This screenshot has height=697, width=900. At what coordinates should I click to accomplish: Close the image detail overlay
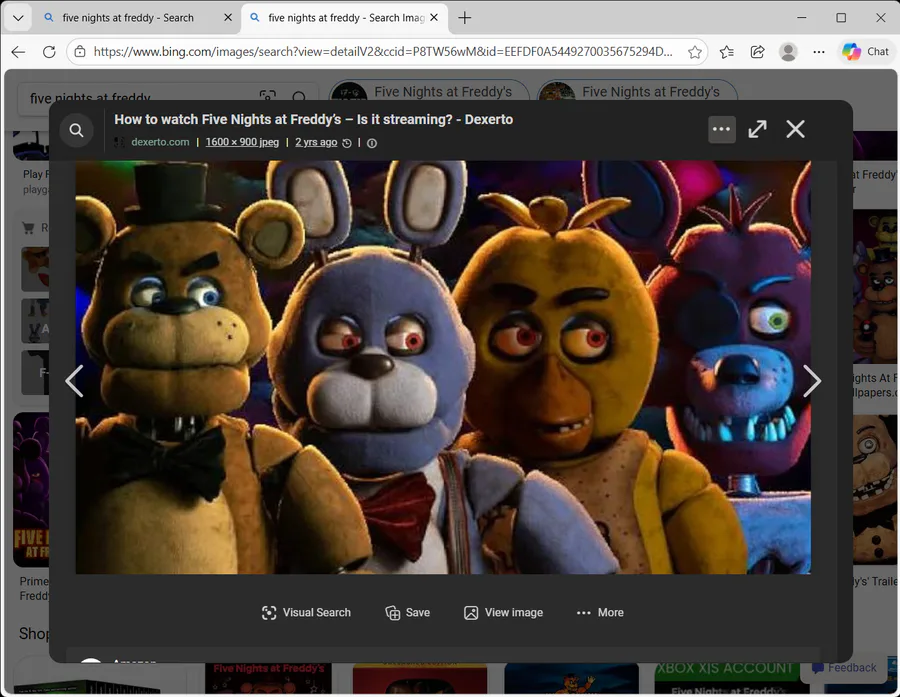pyautogui.click(x=796, y=129)
